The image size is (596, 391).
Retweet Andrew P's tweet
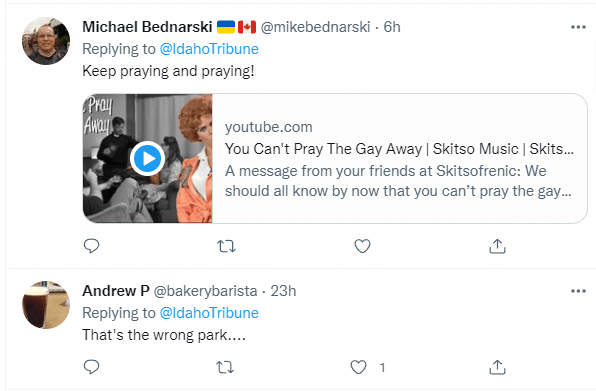(x=225, y=367)
